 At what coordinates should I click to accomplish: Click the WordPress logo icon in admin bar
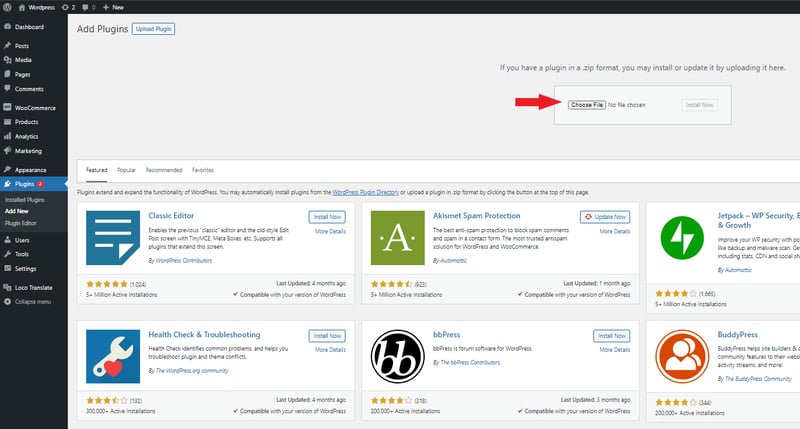point(7,7)
